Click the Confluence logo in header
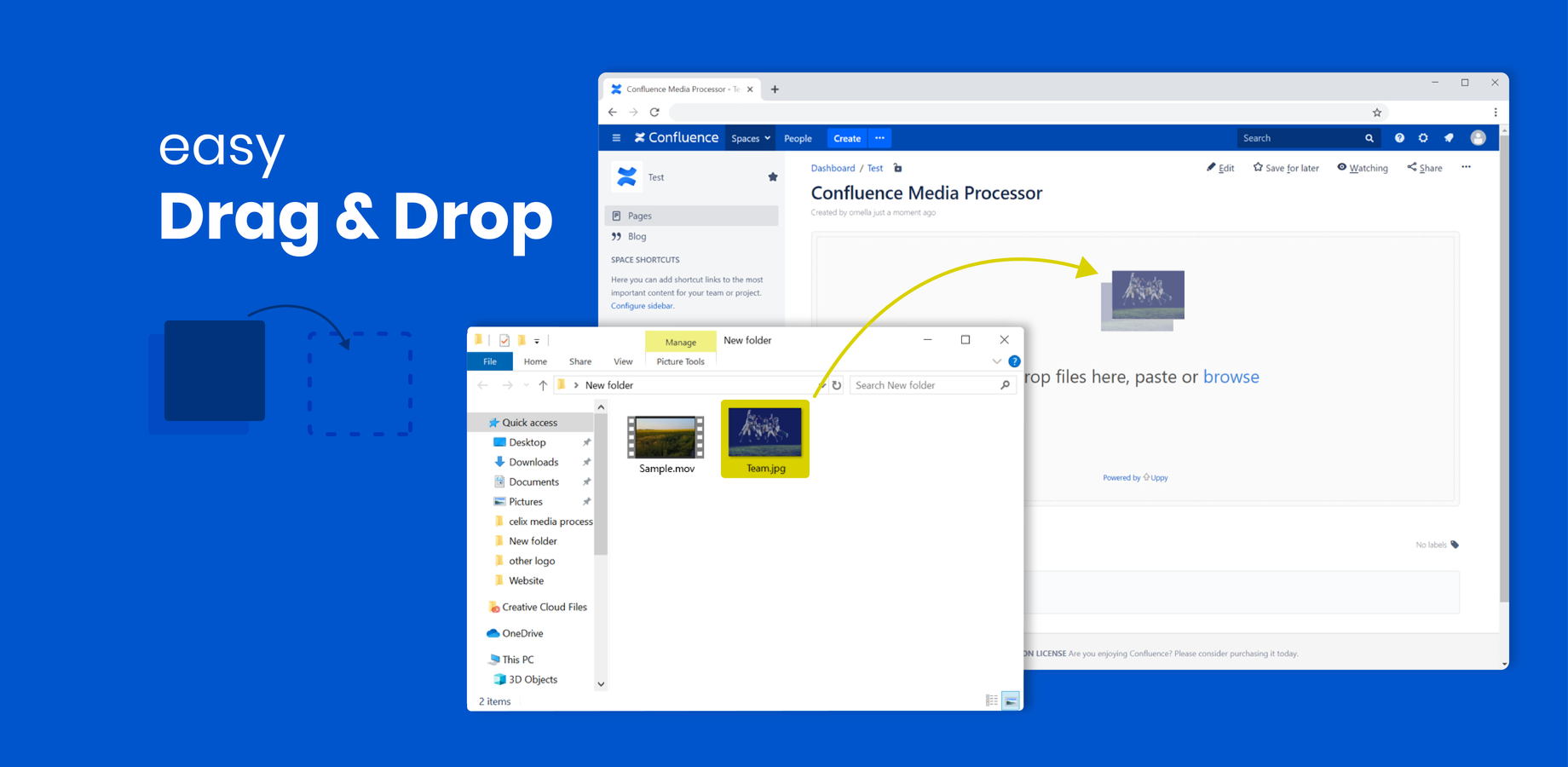The image size is (1568, 767). click(677, 138)
